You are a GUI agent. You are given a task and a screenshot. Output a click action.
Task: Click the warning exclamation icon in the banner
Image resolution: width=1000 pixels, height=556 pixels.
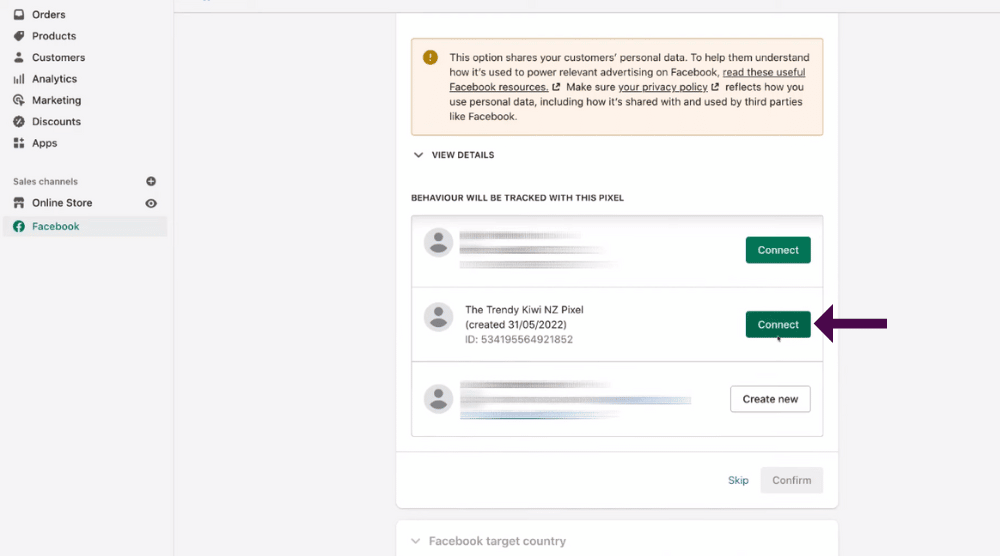(430, 57)
